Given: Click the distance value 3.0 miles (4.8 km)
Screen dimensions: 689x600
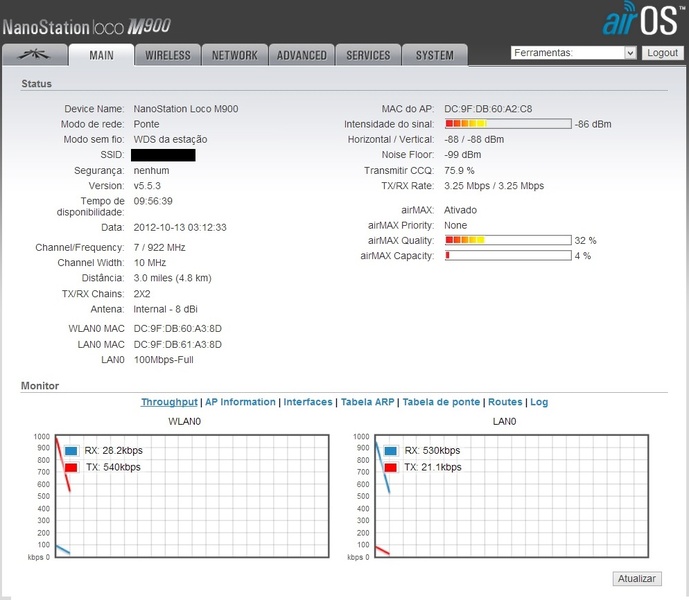Looking at the screenshot, I should tap(173, 278).
